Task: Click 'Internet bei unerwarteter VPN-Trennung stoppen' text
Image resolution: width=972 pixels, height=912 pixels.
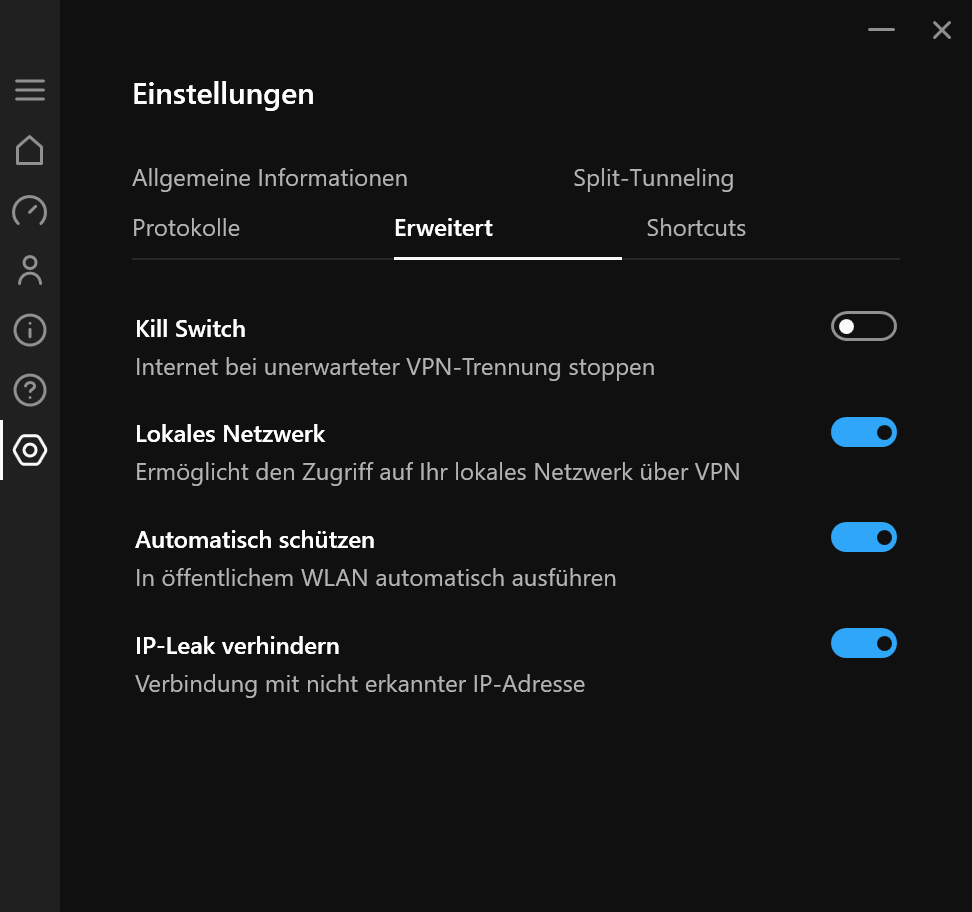Action: (x=395, y=368)
